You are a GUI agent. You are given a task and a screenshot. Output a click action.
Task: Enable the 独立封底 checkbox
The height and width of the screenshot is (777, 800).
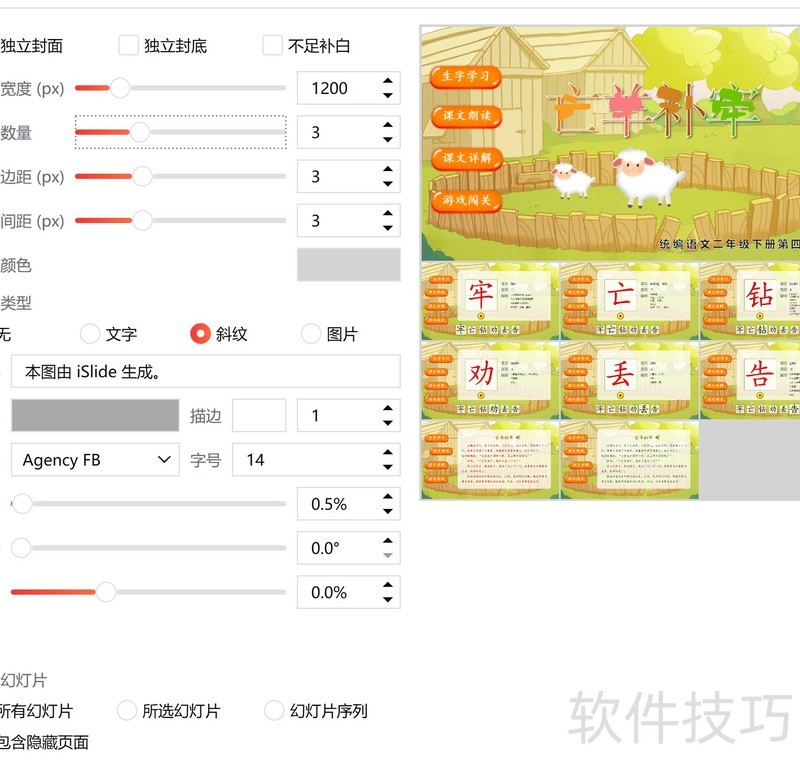(128, 45)
